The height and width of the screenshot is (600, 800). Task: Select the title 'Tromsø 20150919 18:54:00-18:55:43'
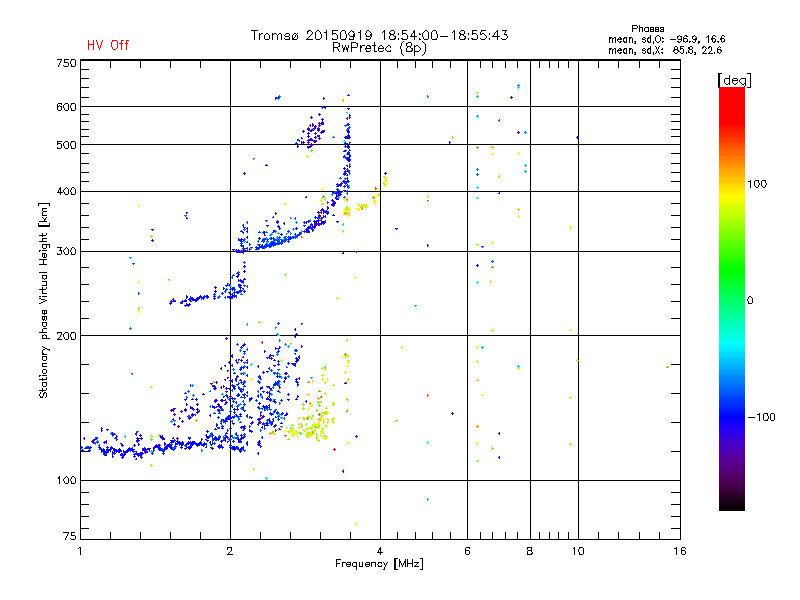[379, 35]
